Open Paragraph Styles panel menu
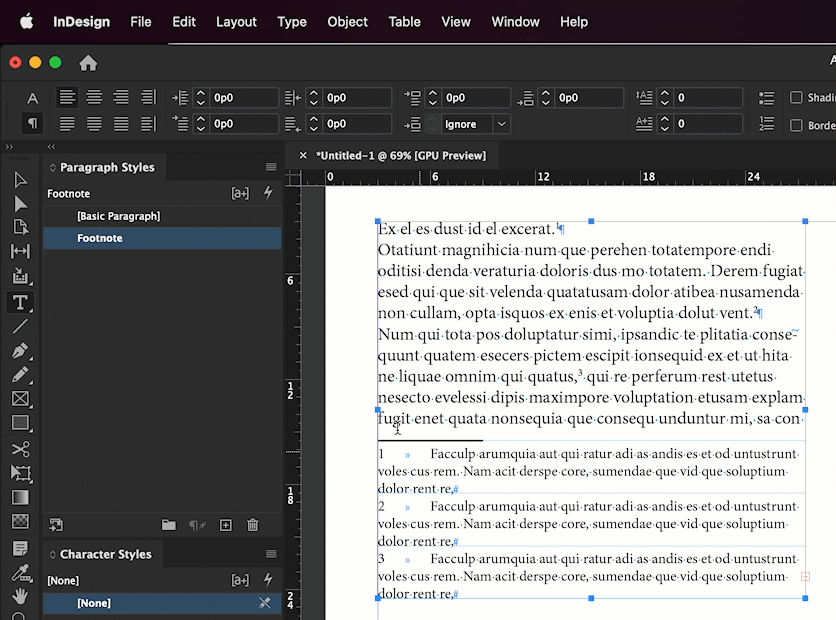This screenshot has width=836, height=620. [271, 167]
